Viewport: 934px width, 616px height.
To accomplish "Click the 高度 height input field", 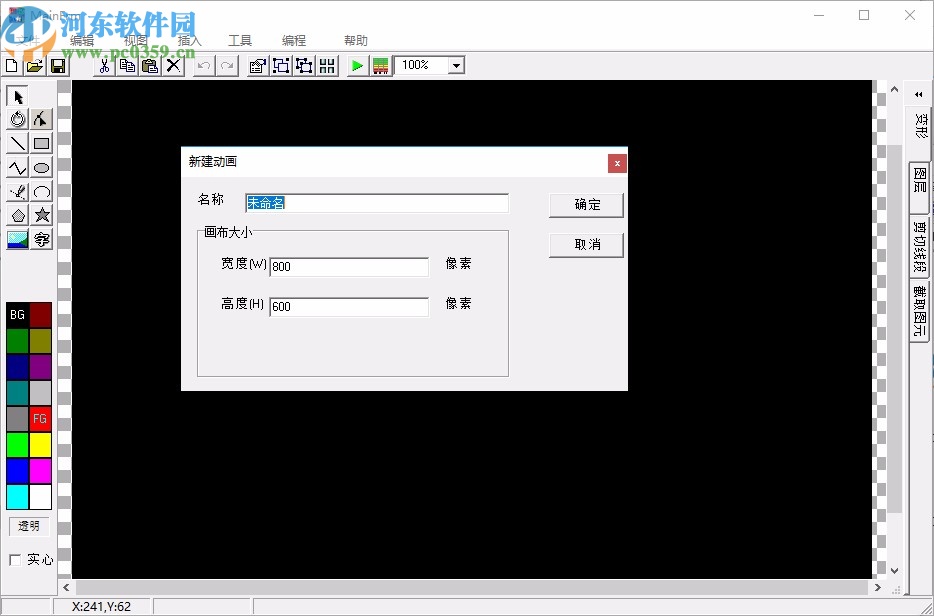I will click(x=349, y=307).
